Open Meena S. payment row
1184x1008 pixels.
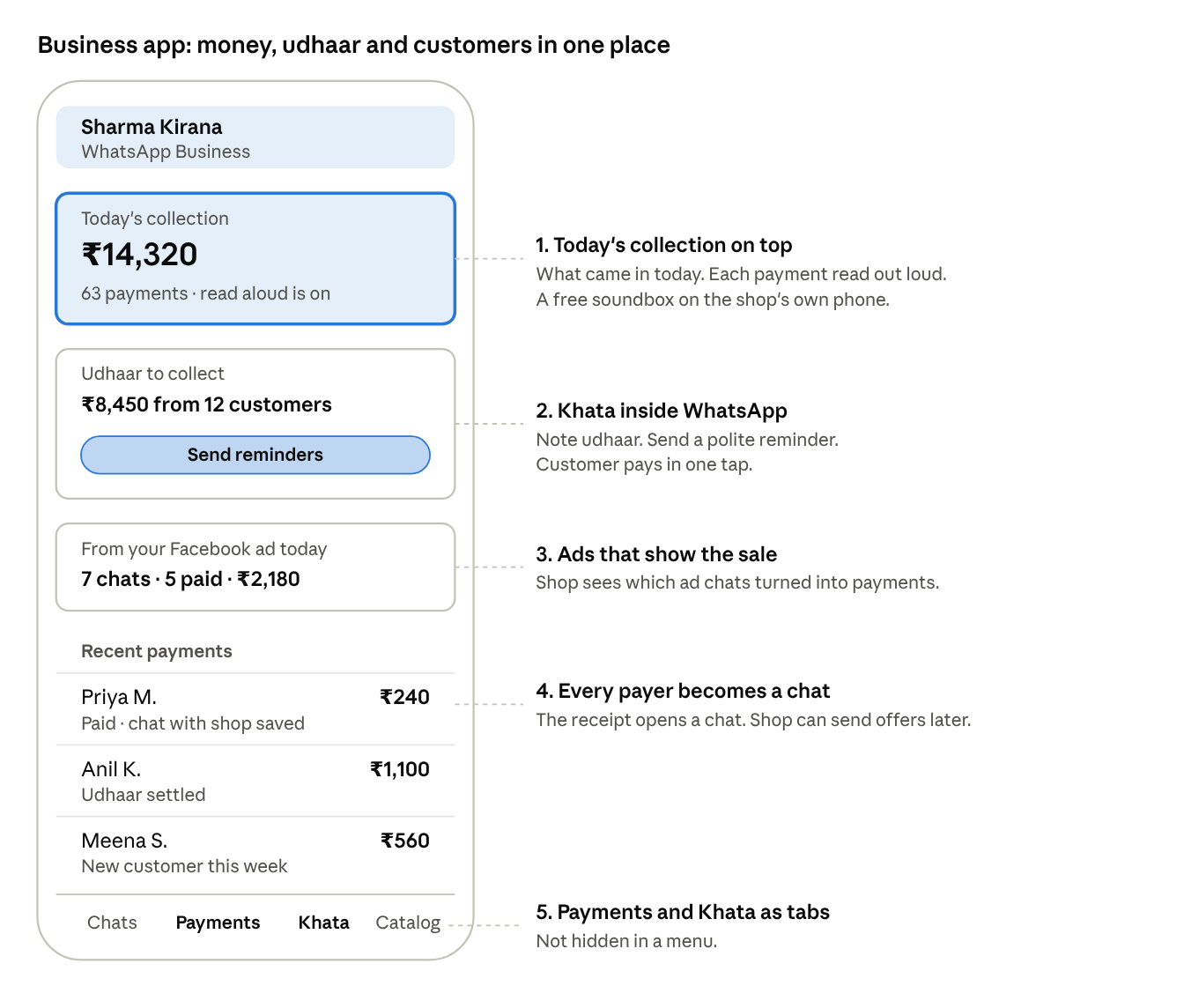[x=255, y=853]
